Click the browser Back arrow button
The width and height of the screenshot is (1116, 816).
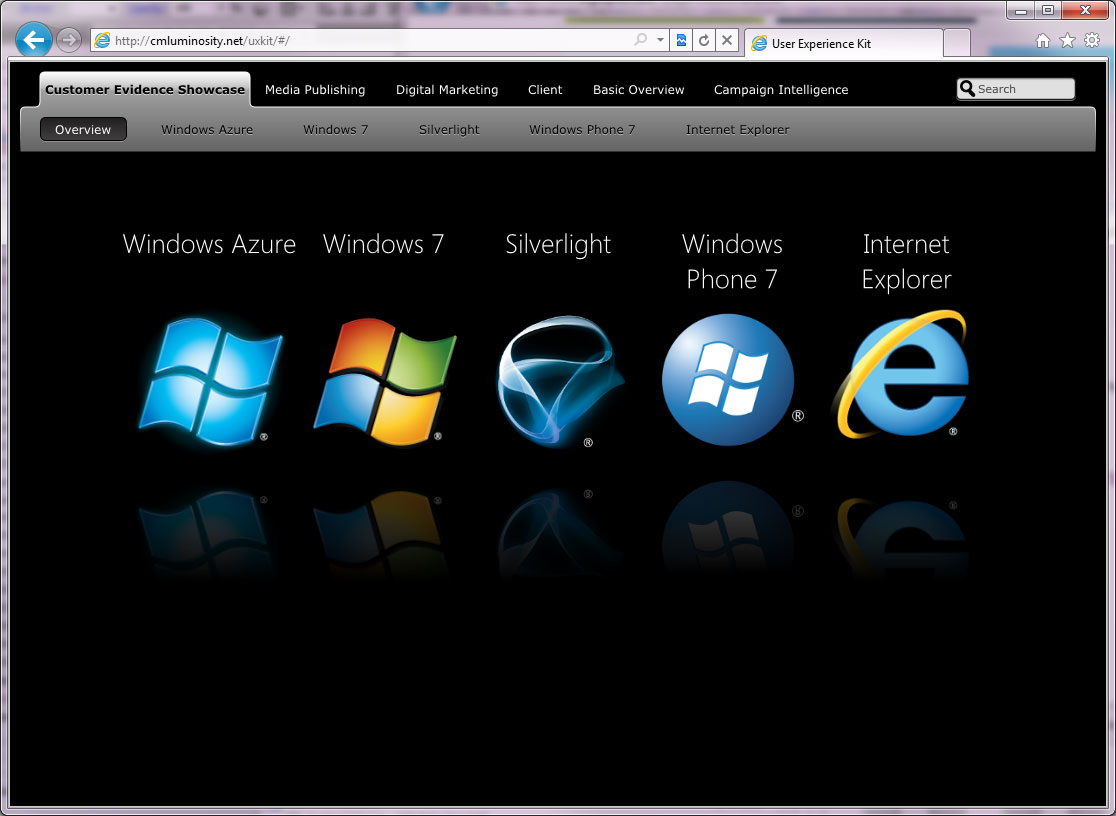click(x=33, y=40)
